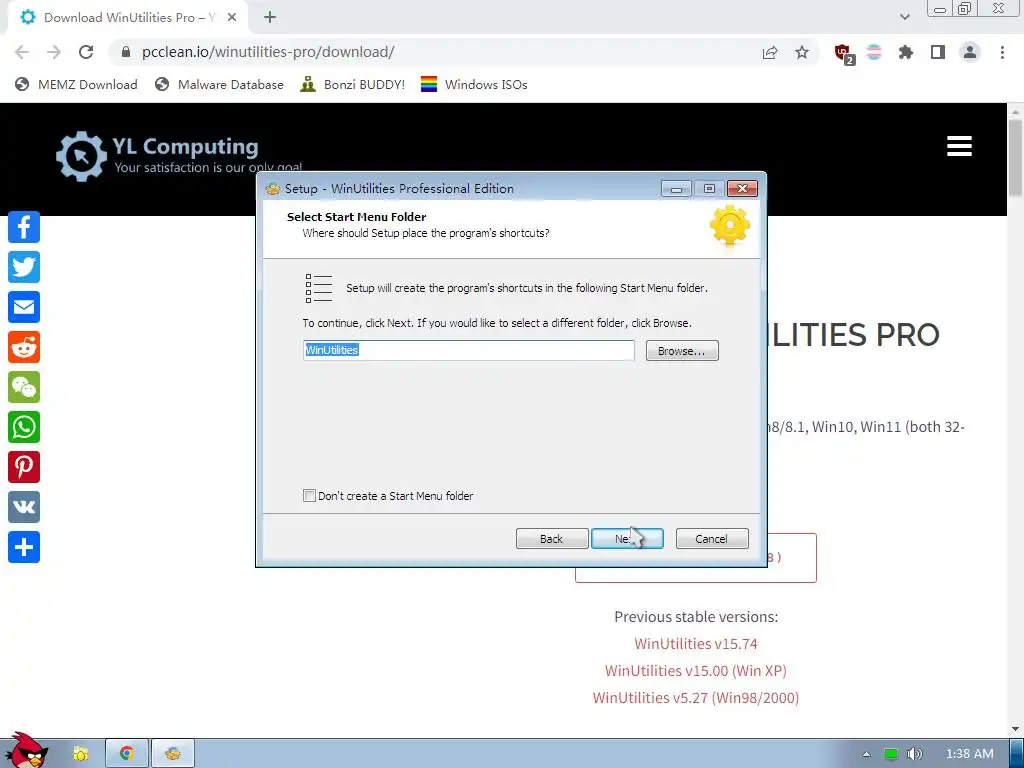This screenshot has height=768, width=1024.
Task: Click Next in the setup wizard
Action: [627, 539]
